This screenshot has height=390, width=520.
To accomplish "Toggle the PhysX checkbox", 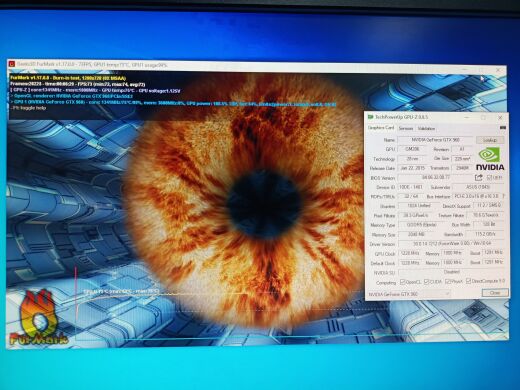I will coord(448,282).
